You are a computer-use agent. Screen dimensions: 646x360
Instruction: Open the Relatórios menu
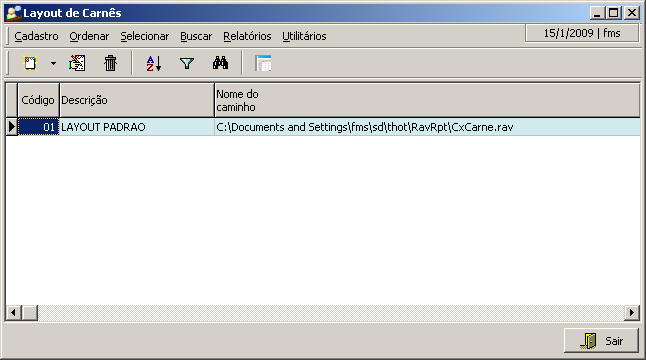(247, 36)
